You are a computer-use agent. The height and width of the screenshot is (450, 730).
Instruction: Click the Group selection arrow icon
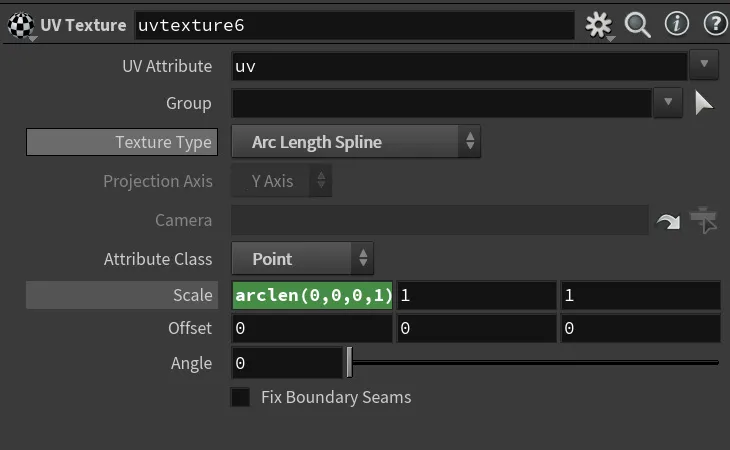tap(703, 103)
